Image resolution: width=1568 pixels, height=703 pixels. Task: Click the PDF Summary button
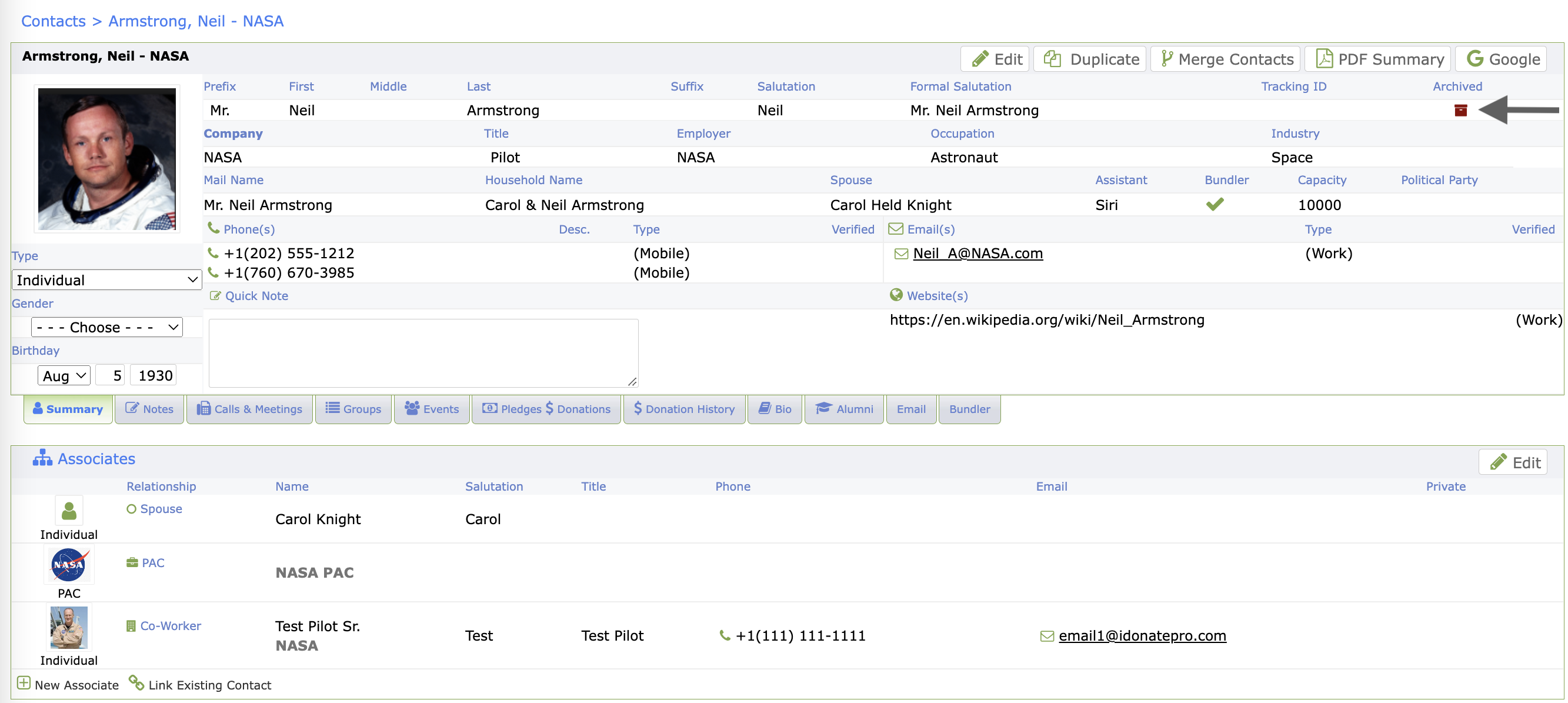click(x=1378, y=59)
